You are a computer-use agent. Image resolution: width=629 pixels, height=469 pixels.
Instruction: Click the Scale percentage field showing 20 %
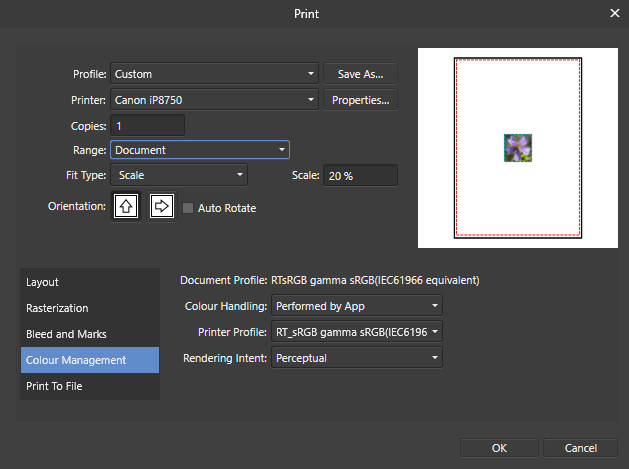360,175
